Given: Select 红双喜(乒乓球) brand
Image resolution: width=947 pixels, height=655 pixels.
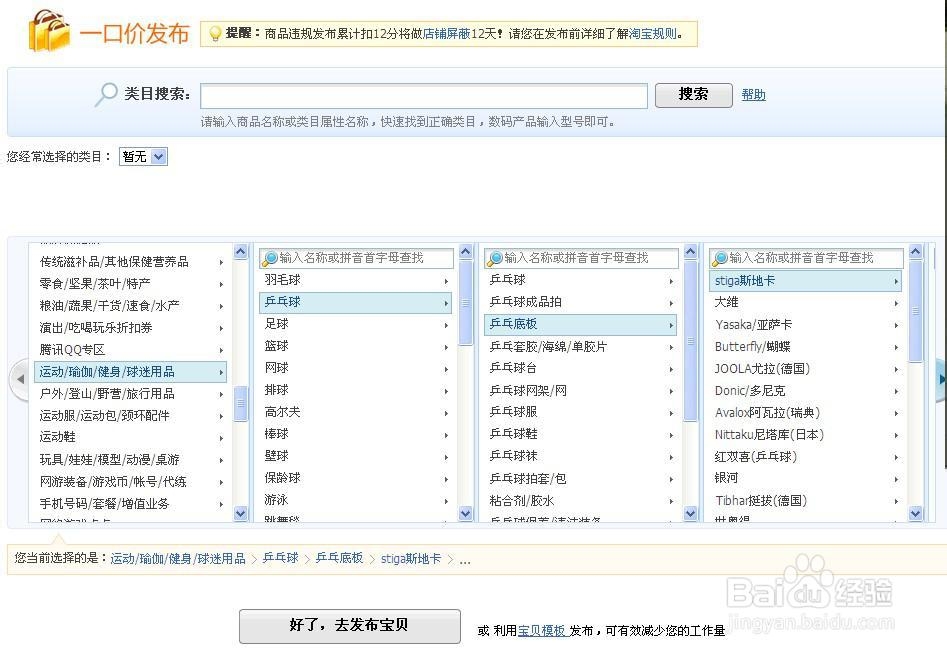Looking at the screenshot, I should click(806, 456).
